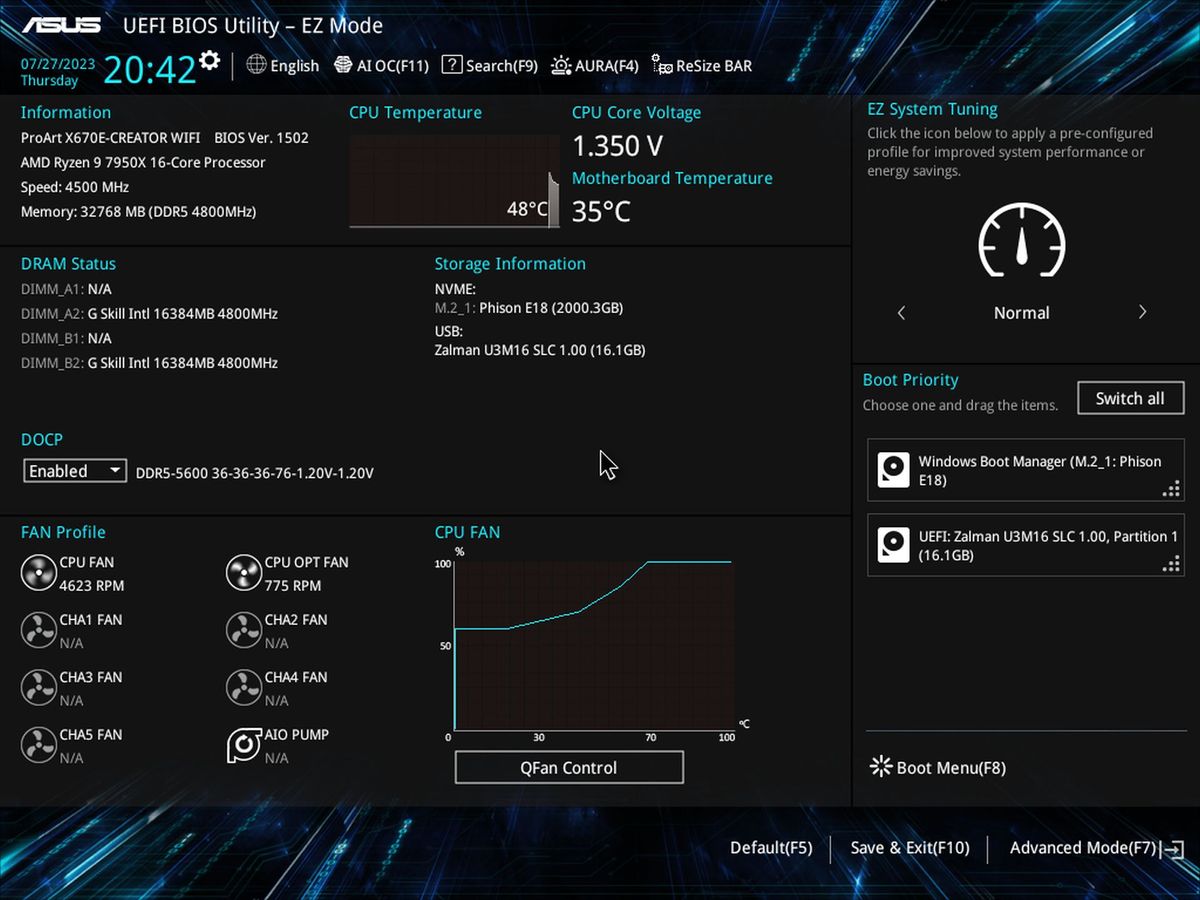Click the Search question mark icon

coord(451,65)
